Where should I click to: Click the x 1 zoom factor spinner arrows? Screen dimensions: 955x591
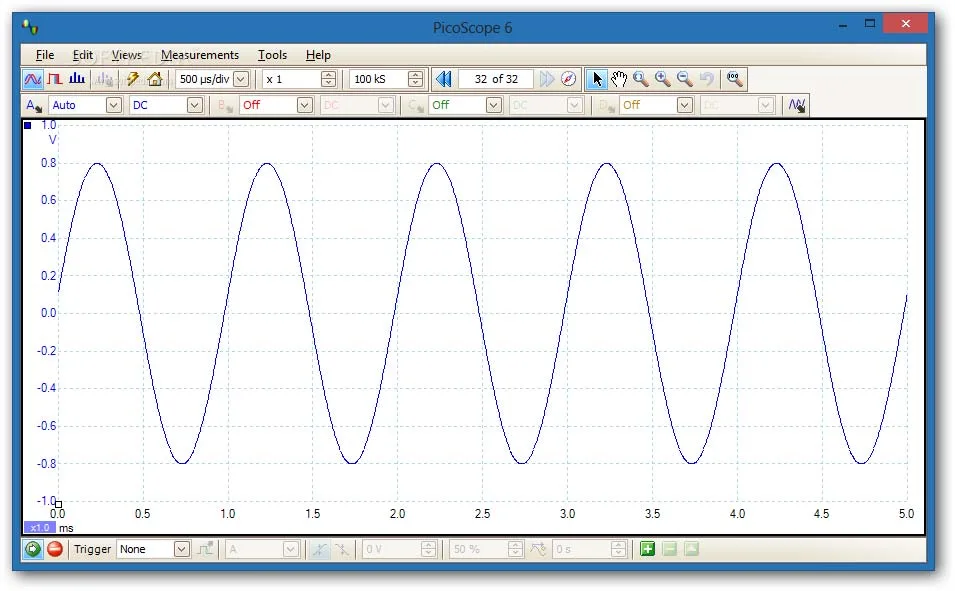(x=328, y=79)
